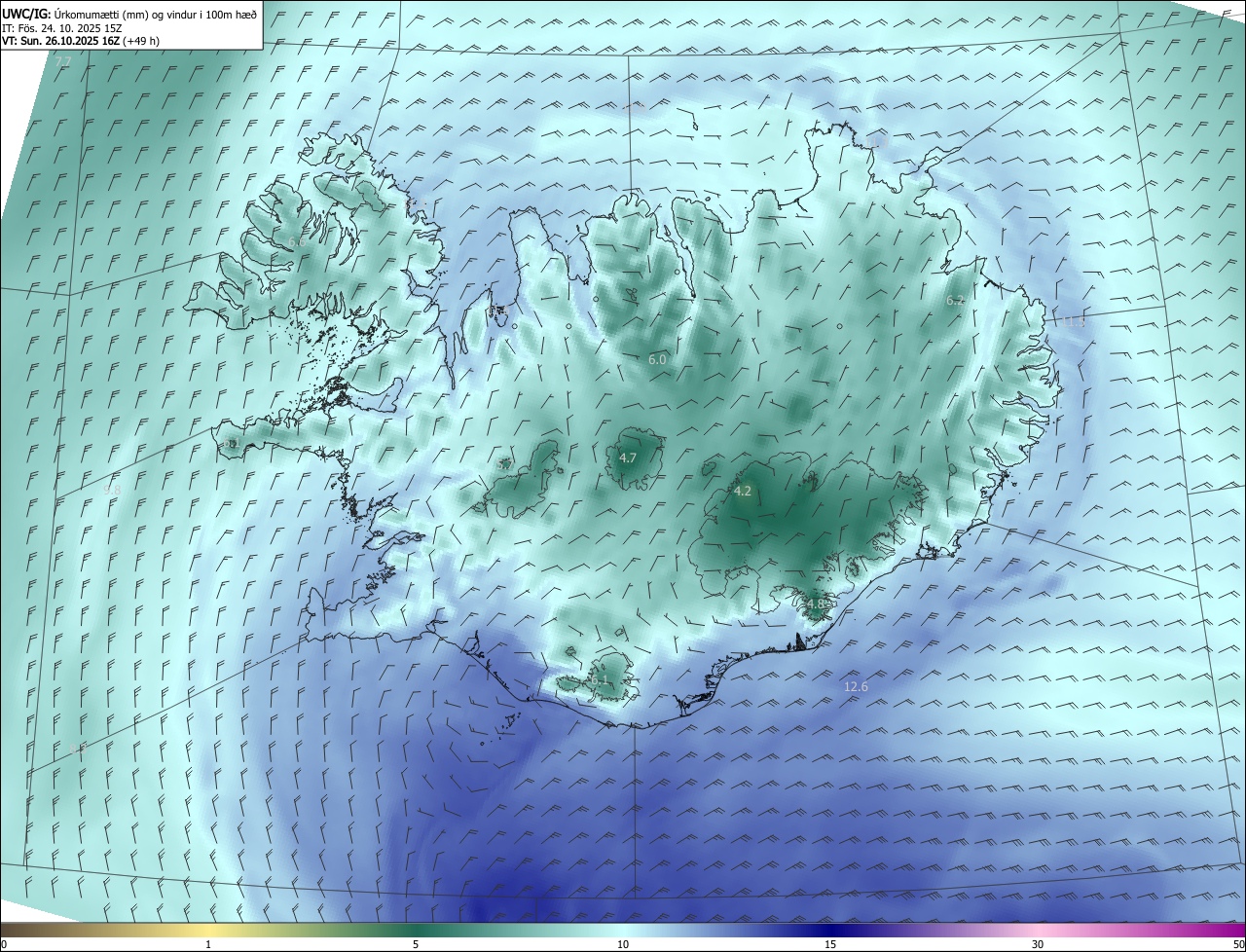The image size is (1246, 952).
Task: Click the '1' tick on the color scale
Action: 208,944
